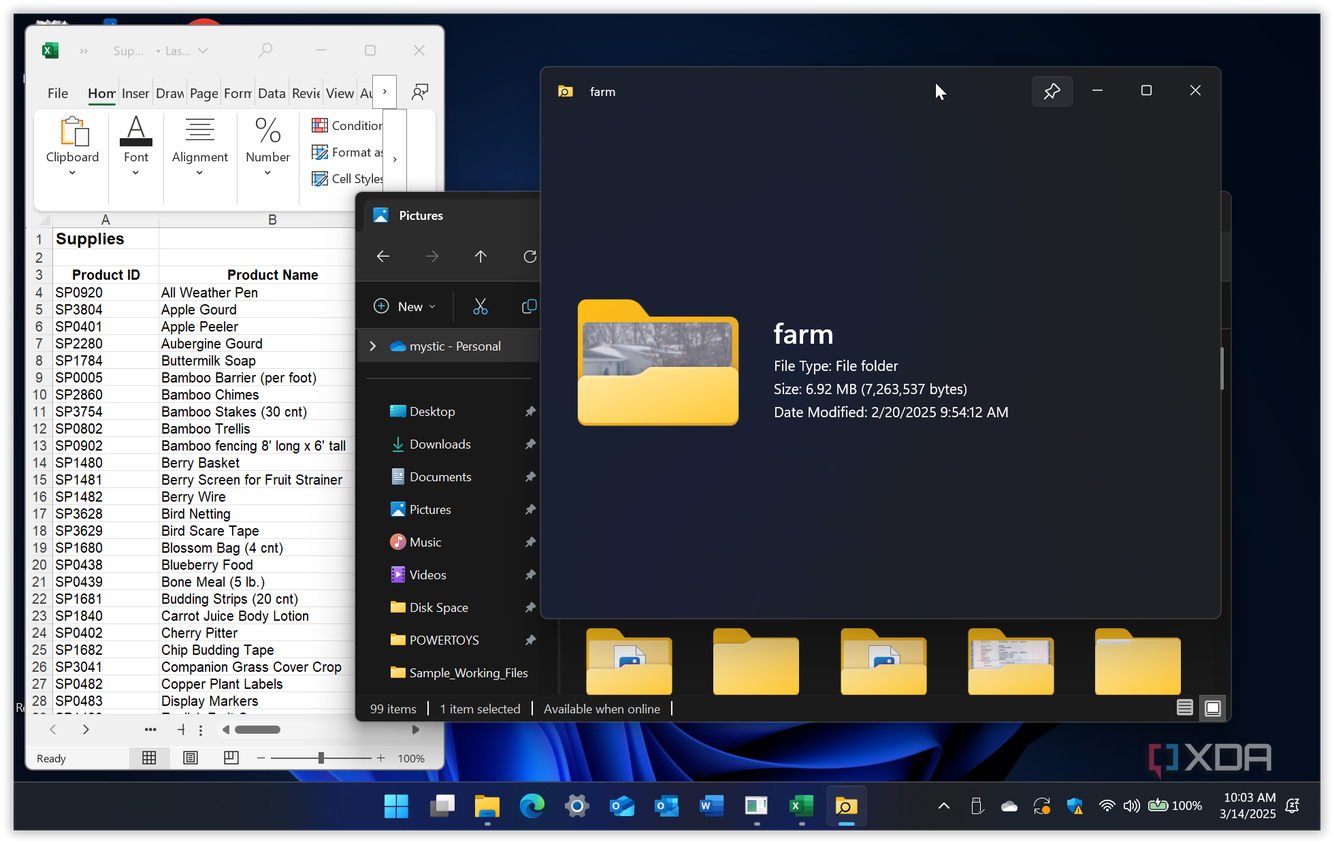Go to next sheet in Excel
The width and height of the screenshot is (1334, 844).
86,730
